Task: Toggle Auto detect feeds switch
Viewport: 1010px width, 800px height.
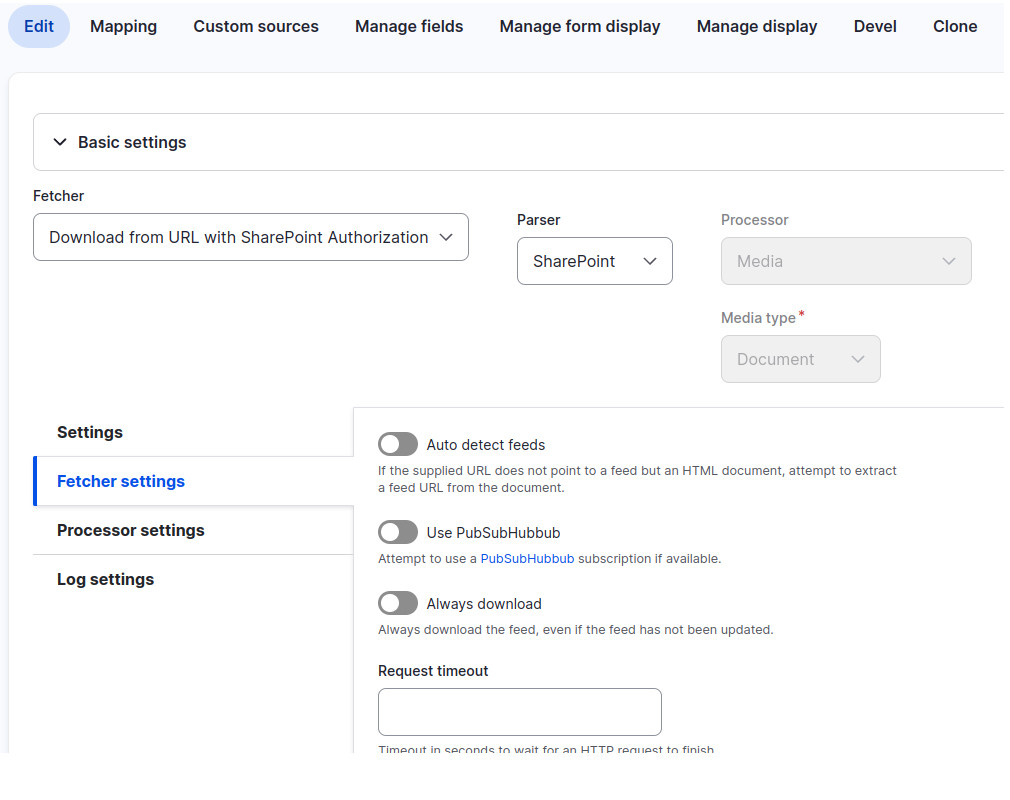Action: tap(398, 444)
